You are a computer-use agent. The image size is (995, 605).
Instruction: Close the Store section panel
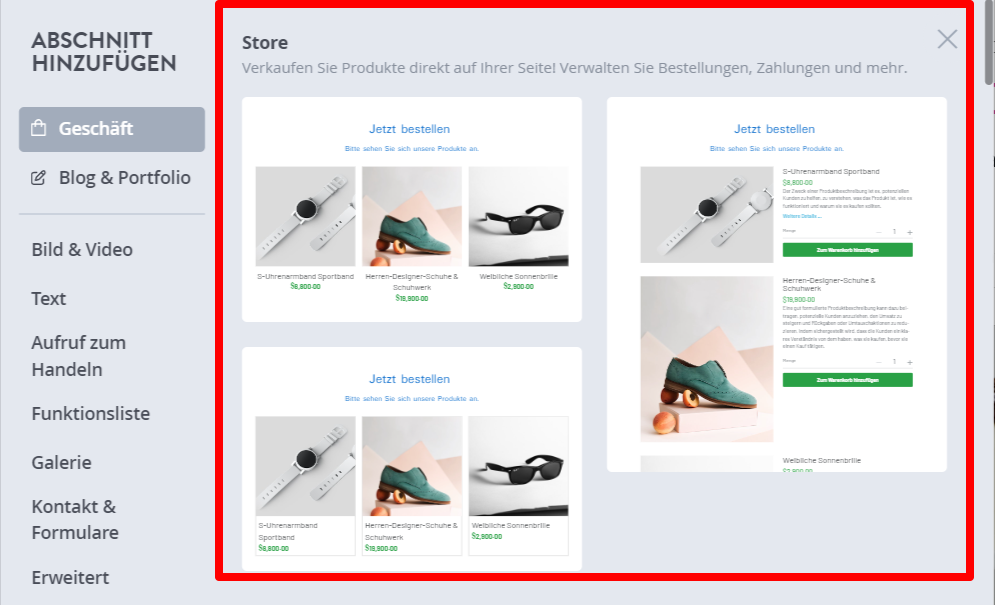[947, 39]
